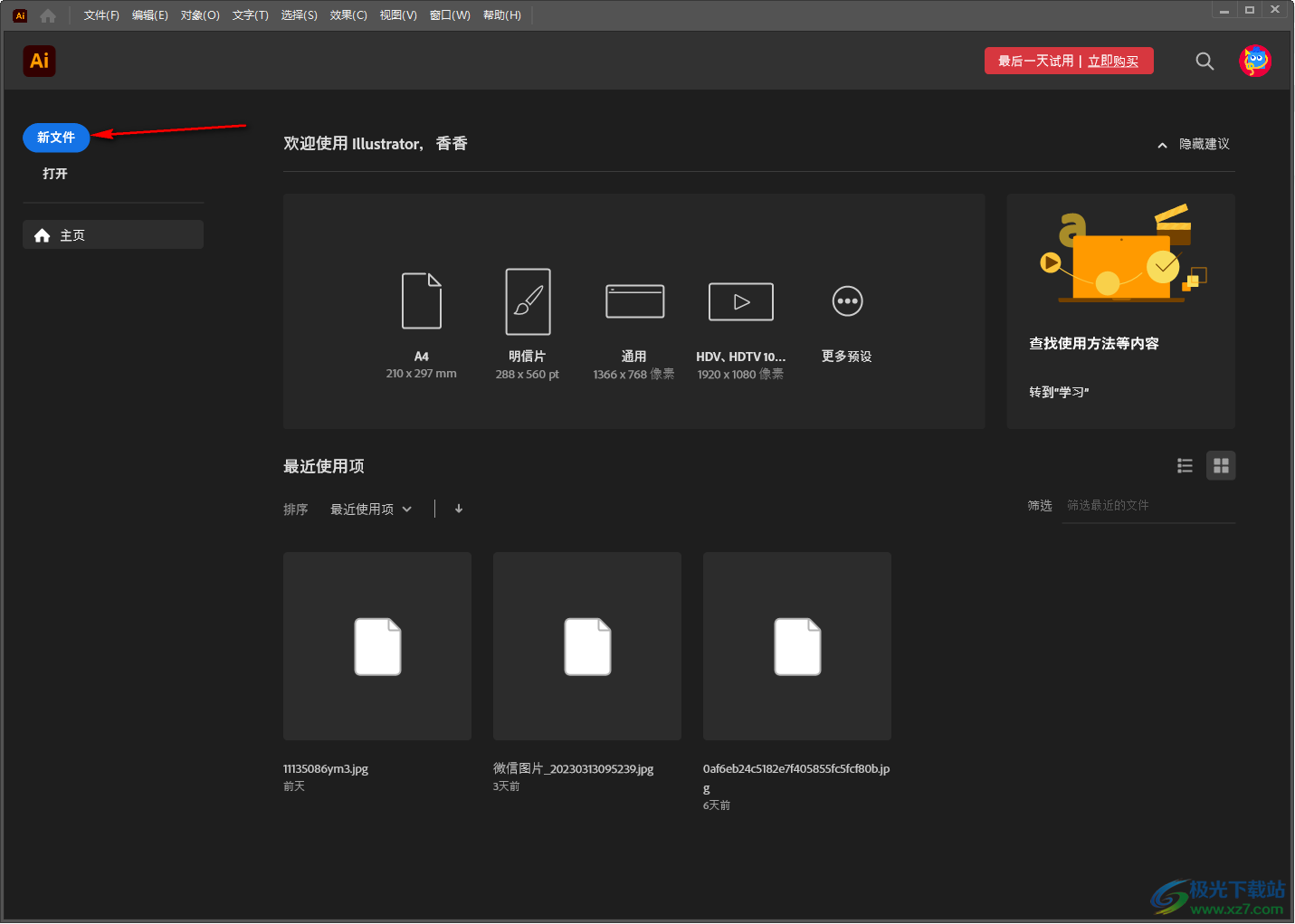Select the HDV, HDTV 1080 video preset icon

740,301
